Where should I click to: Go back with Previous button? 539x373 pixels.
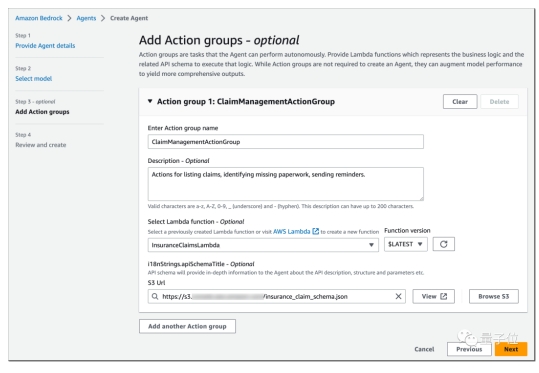click(x=469, y=349)
